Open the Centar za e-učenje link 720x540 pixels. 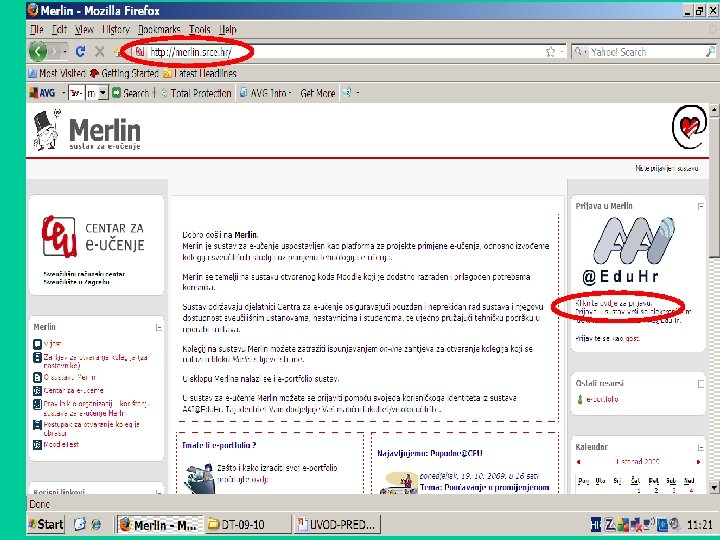(73, 391)
